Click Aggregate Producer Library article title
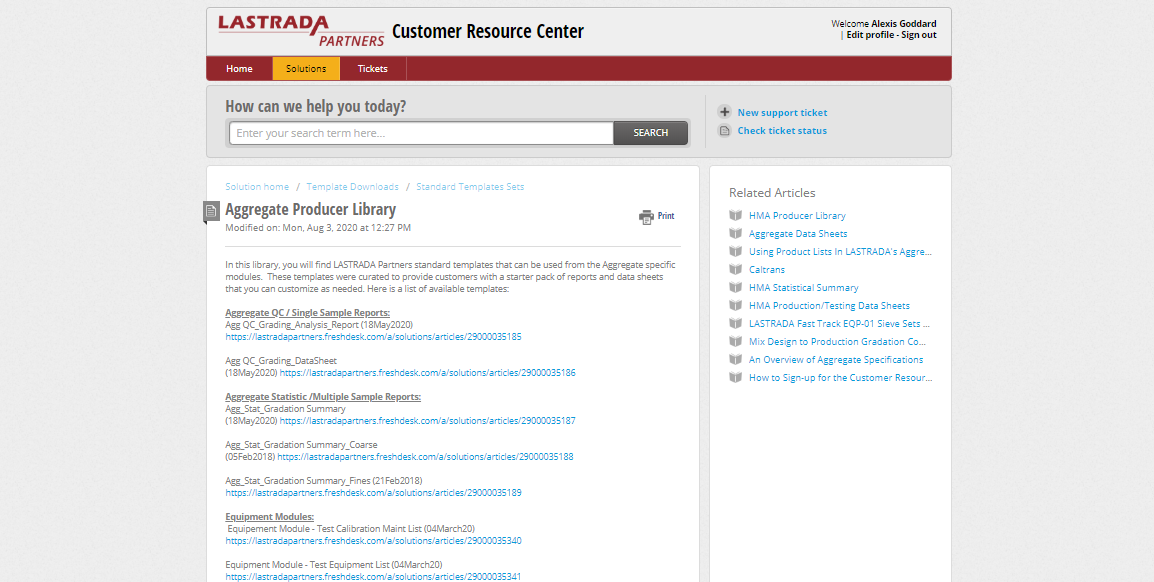The width and height of the screenshot is (1154, 582). click(x=311, y=210)
